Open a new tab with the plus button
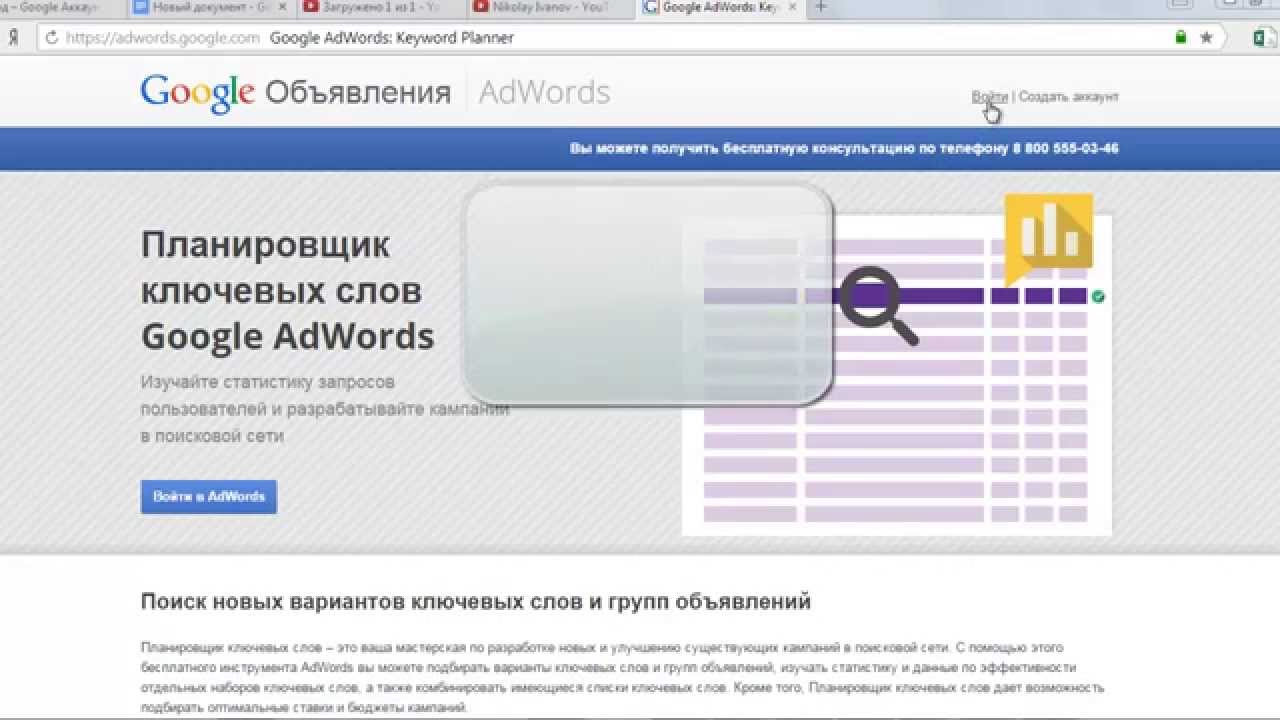 (822, 7)
